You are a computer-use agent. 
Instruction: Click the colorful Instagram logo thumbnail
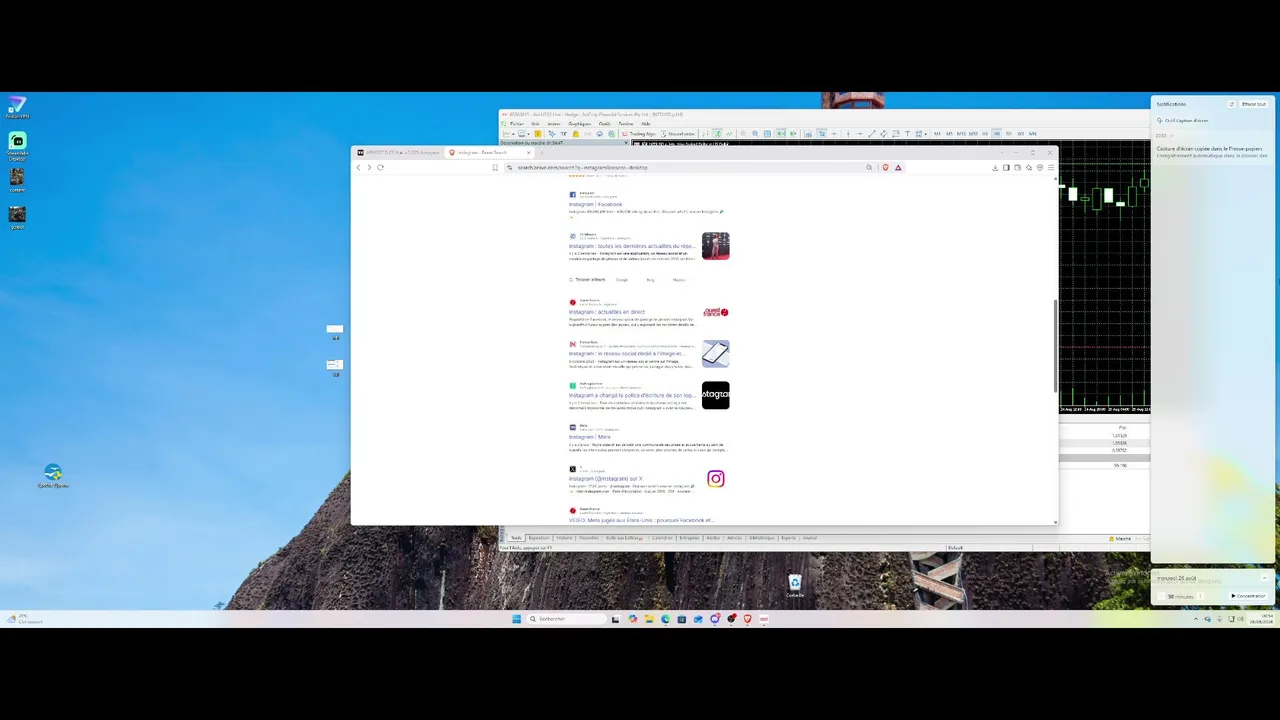pyautogui.click(x=715, y=479)
